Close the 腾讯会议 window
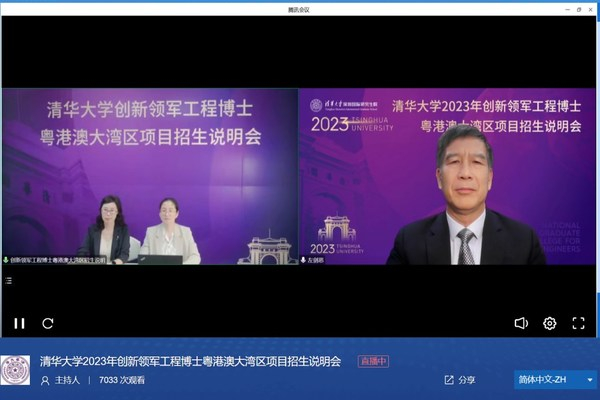 [590, 10]
